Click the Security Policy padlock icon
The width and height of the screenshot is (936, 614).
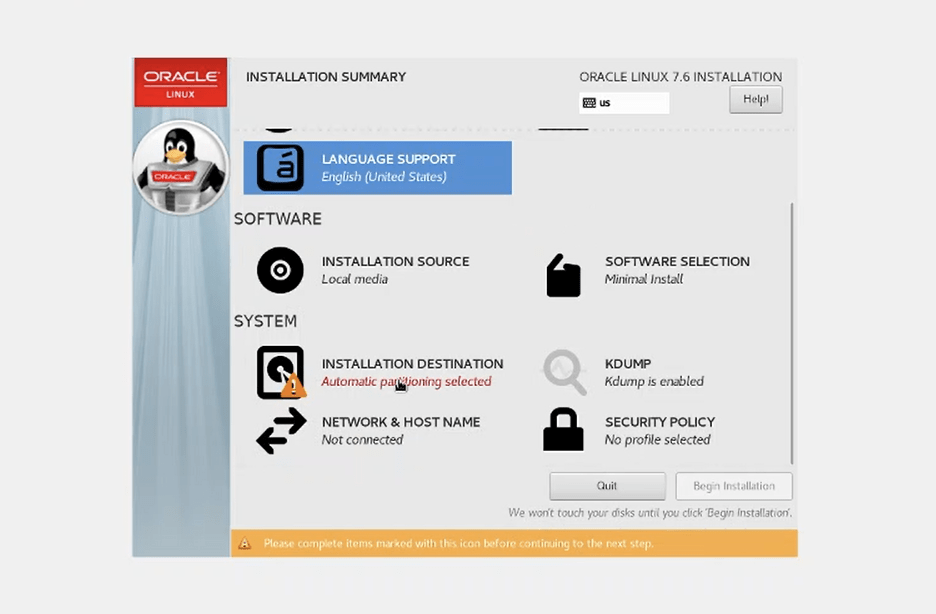[x=563, y=430]
